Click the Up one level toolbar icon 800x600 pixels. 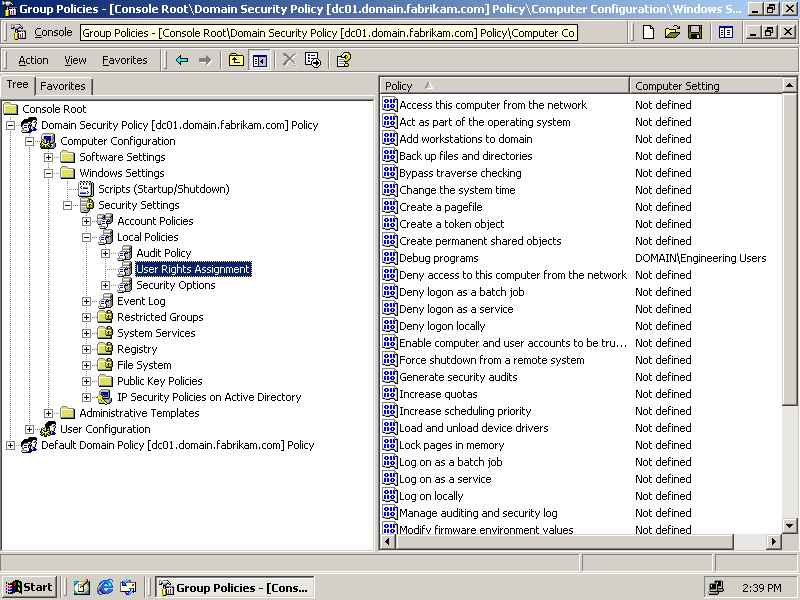click(x=236, y=60)
